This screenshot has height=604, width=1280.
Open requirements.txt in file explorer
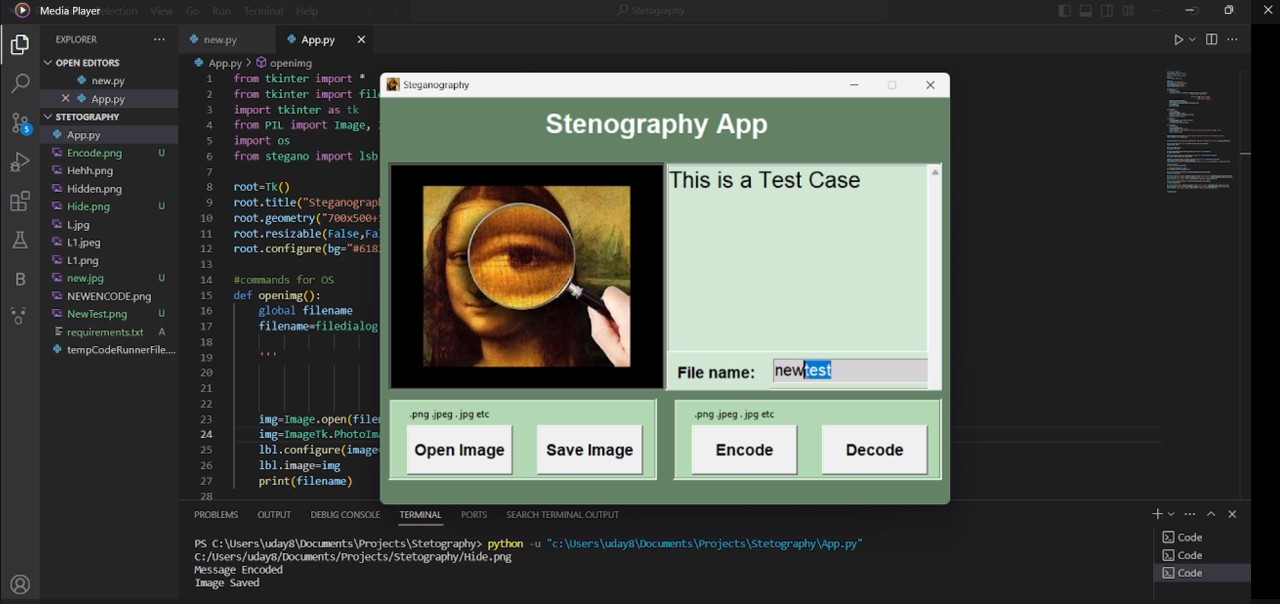pos(109,332)
